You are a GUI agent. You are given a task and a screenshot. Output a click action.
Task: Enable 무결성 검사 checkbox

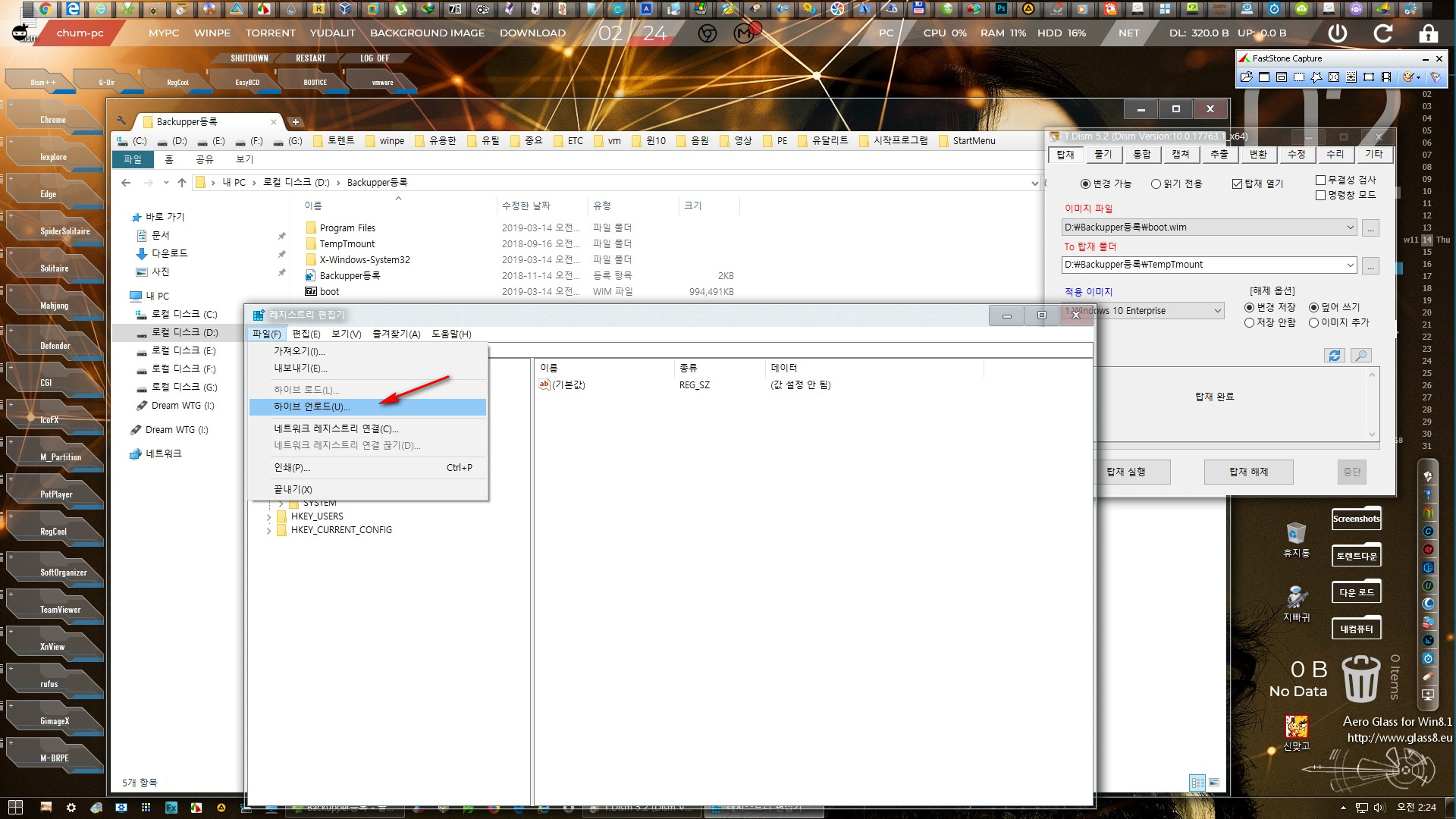click(1320, 180)
